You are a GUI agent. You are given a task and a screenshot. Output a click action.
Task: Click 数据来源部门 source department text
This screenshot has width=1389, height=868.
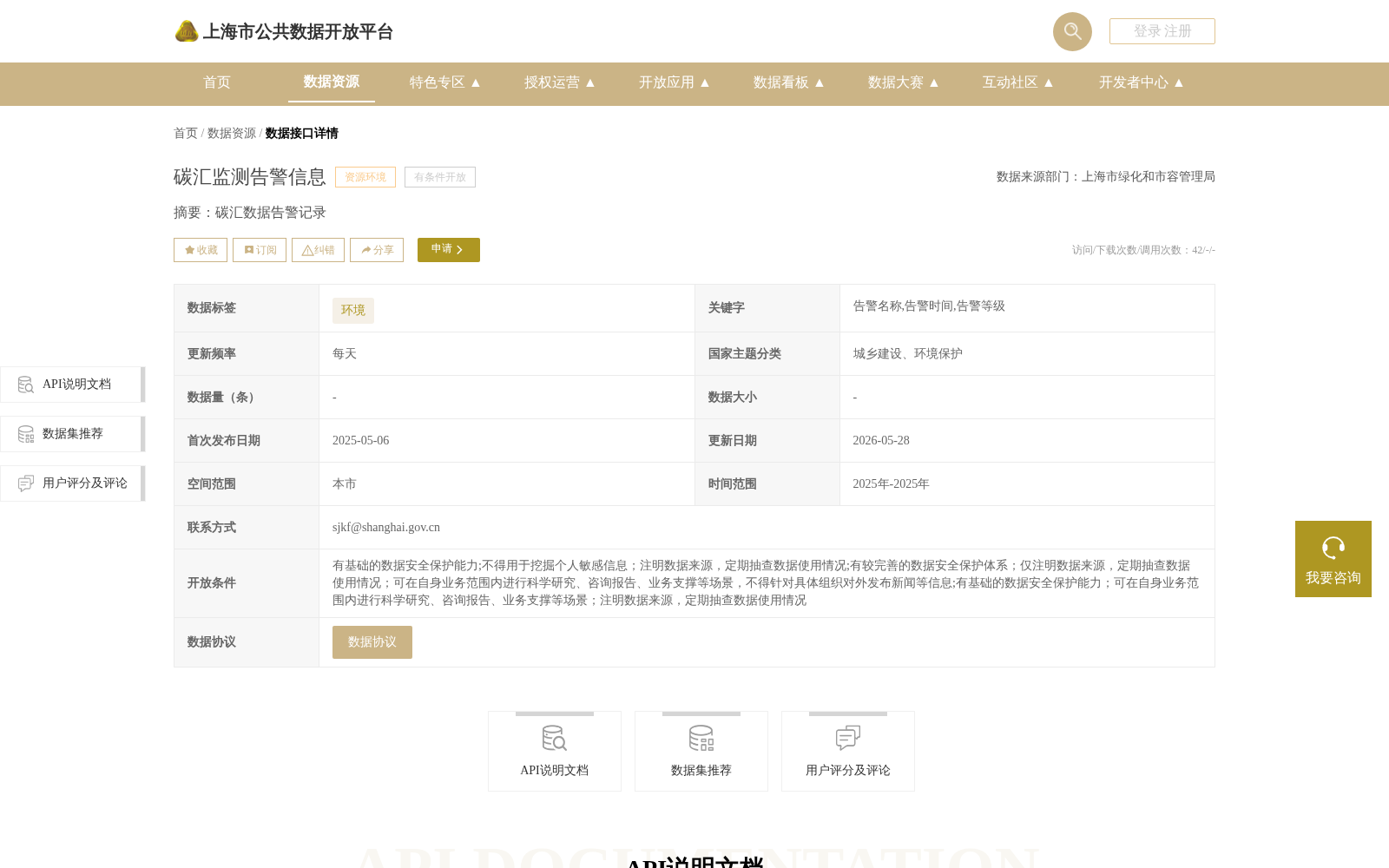(x=1106, y=177)
